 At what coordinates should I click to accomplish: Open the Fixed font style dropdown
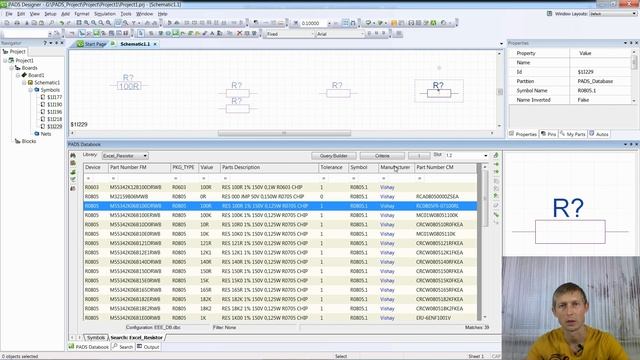(313, 34)
